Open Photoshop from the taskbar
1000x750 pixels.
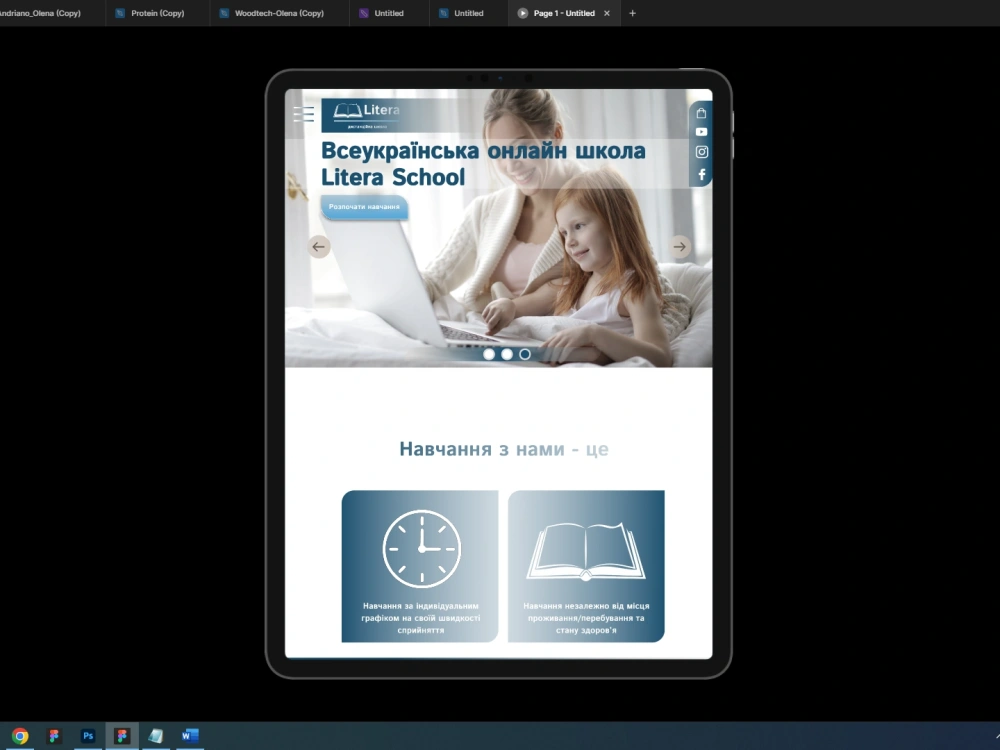click(x=88, y=736)
